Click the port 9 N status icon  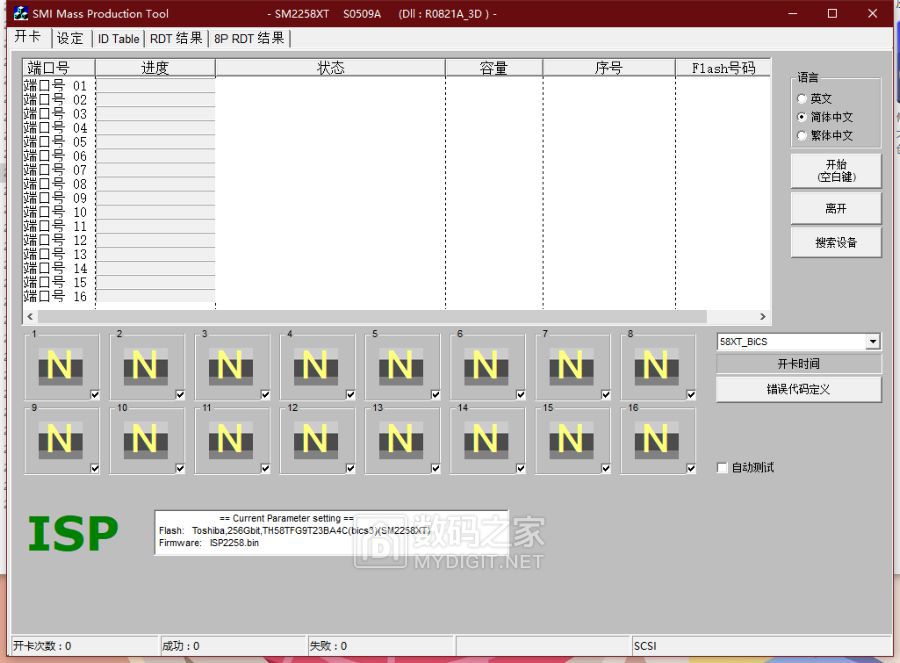pos(59,440)
